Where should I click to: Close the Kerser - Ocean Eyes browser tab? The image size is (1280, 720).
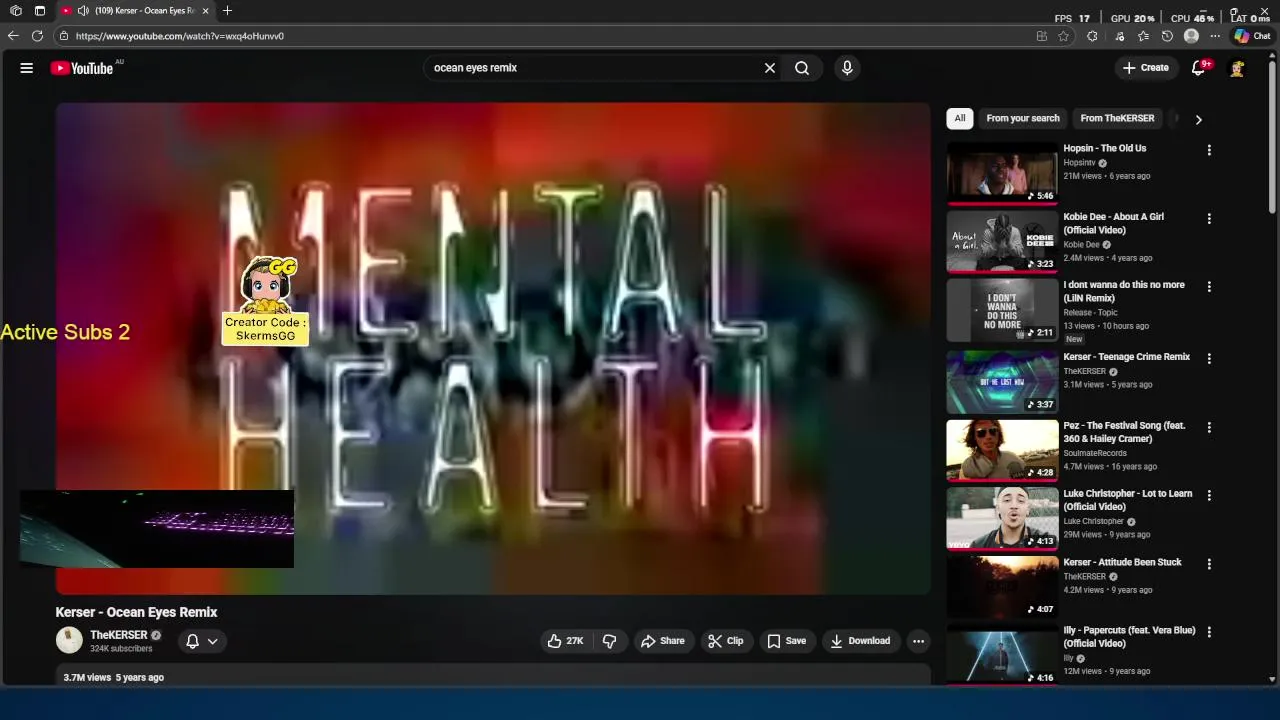tap(206, 11)
